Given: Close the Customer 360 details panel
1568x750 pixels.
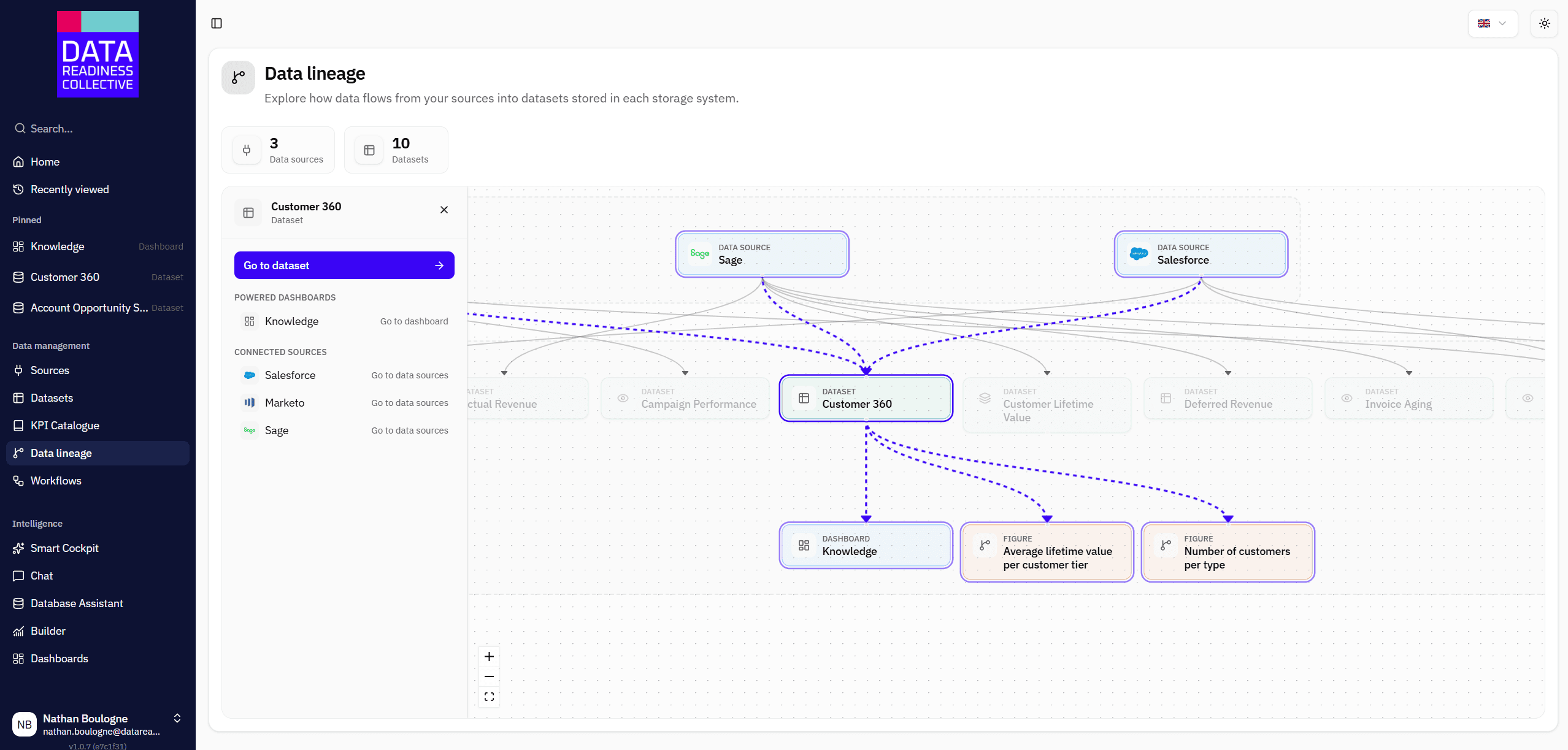Looking at the screenshot, I should pos(444,210).
